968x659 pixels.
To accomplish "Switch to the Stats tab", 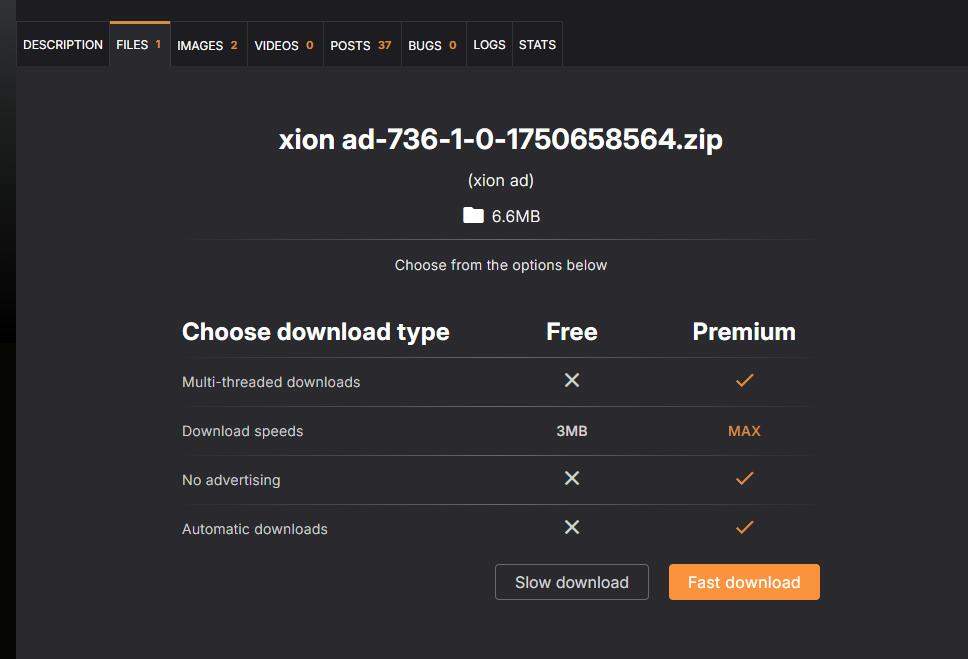I will pos(537,45).
